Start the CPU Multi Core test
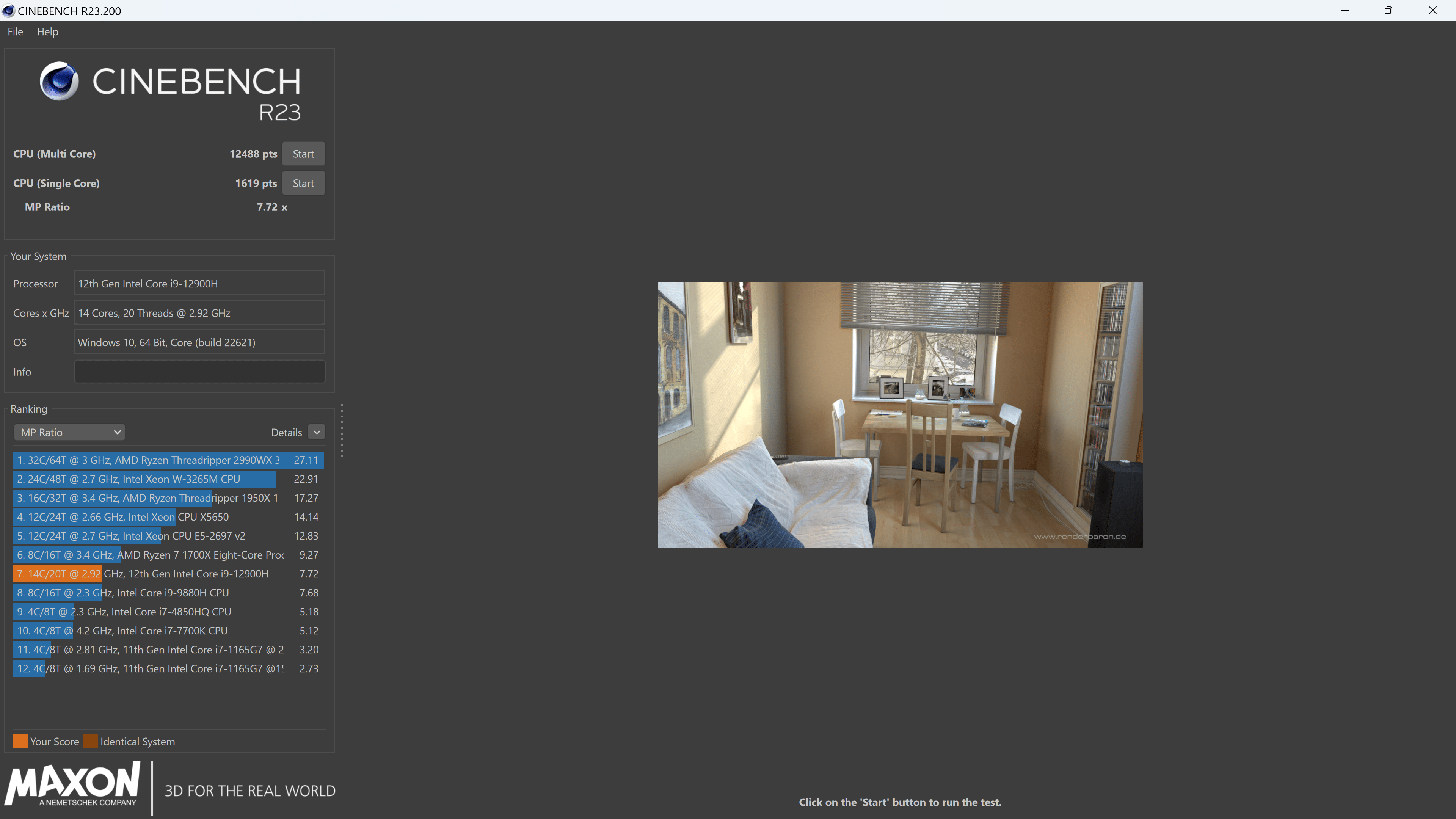Screen dimensions: 1456x819 (303, 154)
